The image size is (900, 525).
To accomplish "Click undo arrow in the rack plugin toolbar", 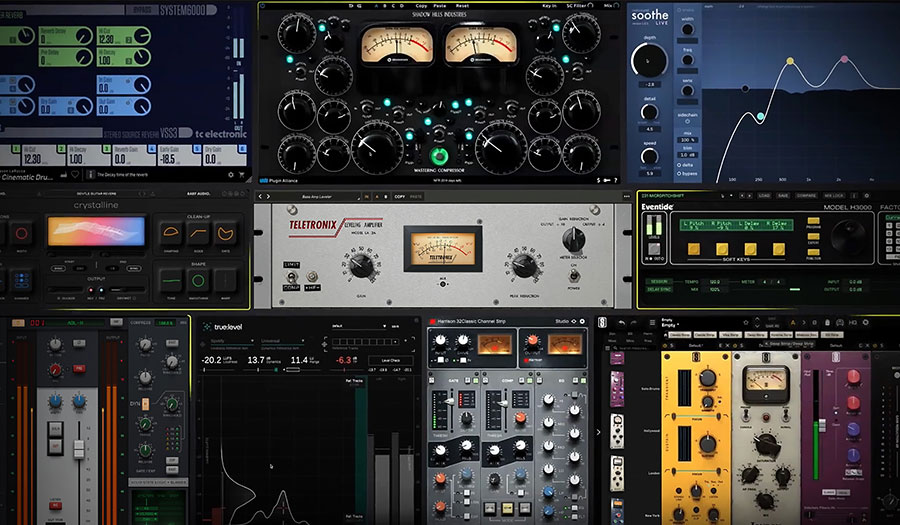I will coord(622,322).
